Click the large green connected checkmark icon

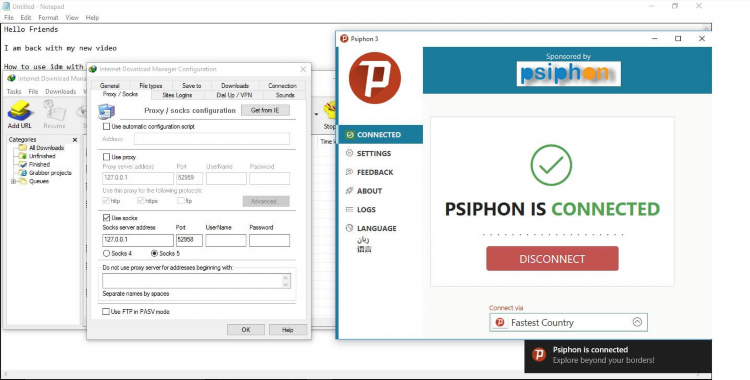tap(551, 165)
